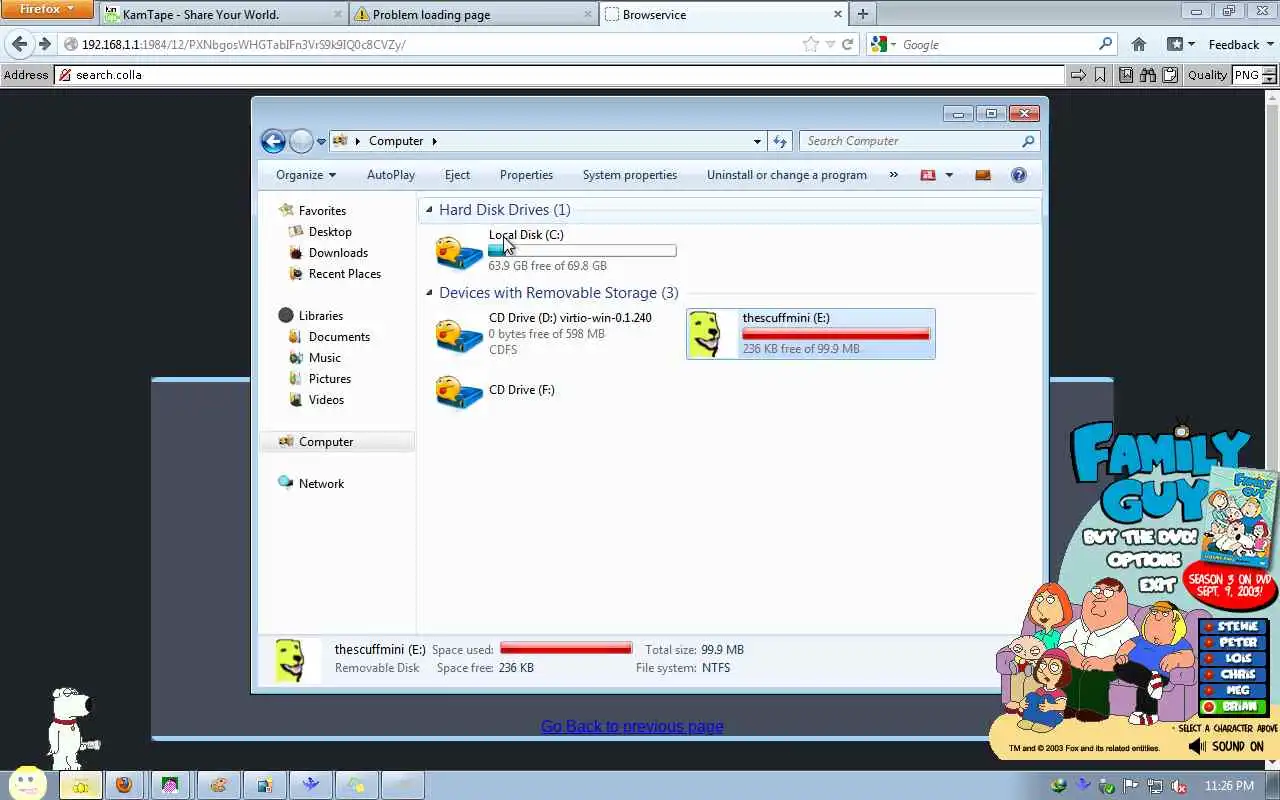This screenshot has height=800, width=1280.
Task: Click the Go arrow next to Address field
Action: [1078, 75]
